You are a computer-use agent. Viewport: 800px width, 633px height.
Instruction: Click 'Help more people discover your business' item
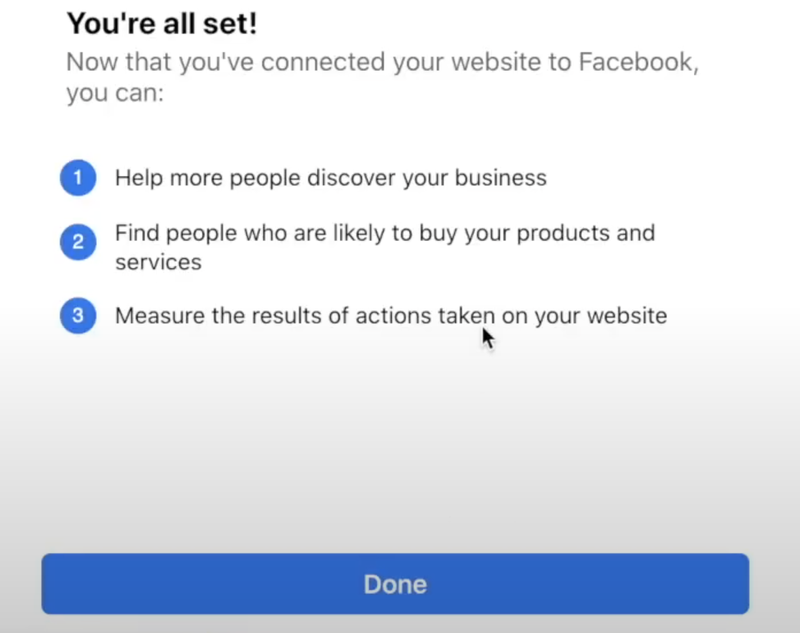331,177
